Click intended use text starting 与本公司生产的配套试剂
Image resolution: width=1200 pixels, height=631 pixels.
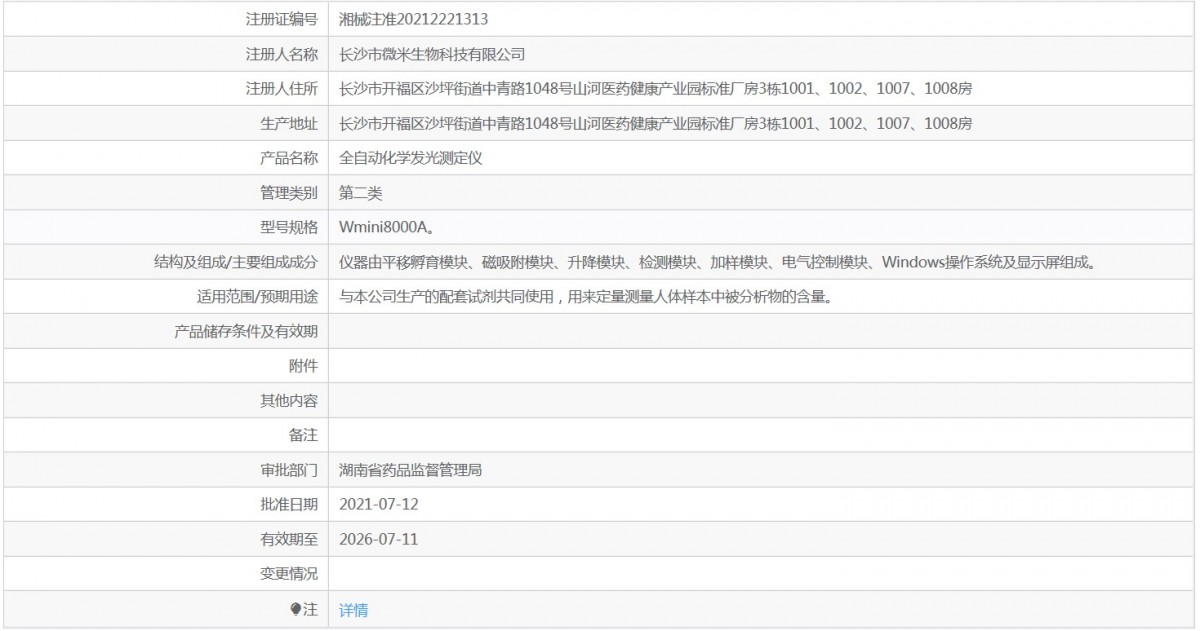click(586, 297)
